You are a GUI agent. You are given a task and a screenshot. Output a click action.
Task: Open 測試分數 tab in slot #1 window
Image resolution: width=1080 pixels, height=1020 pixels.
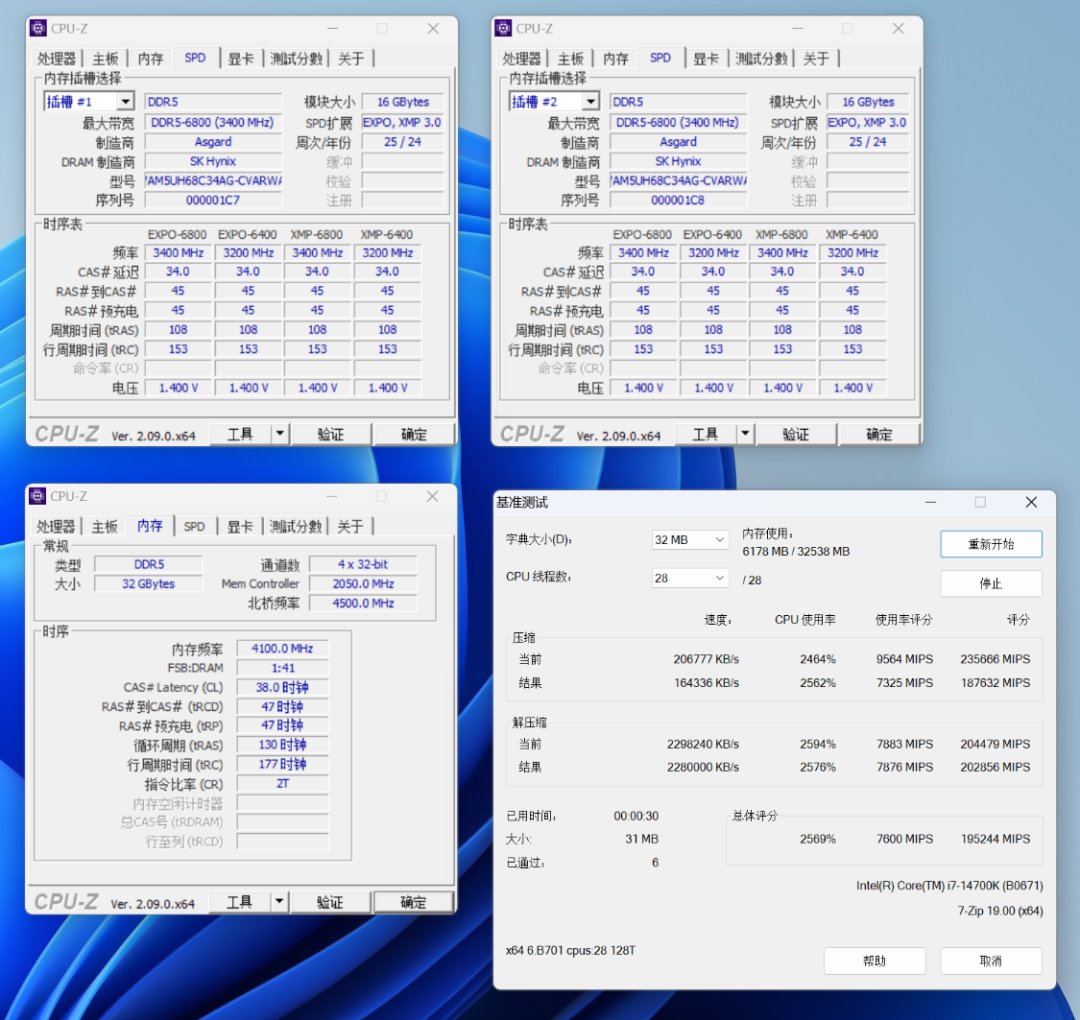296,59
